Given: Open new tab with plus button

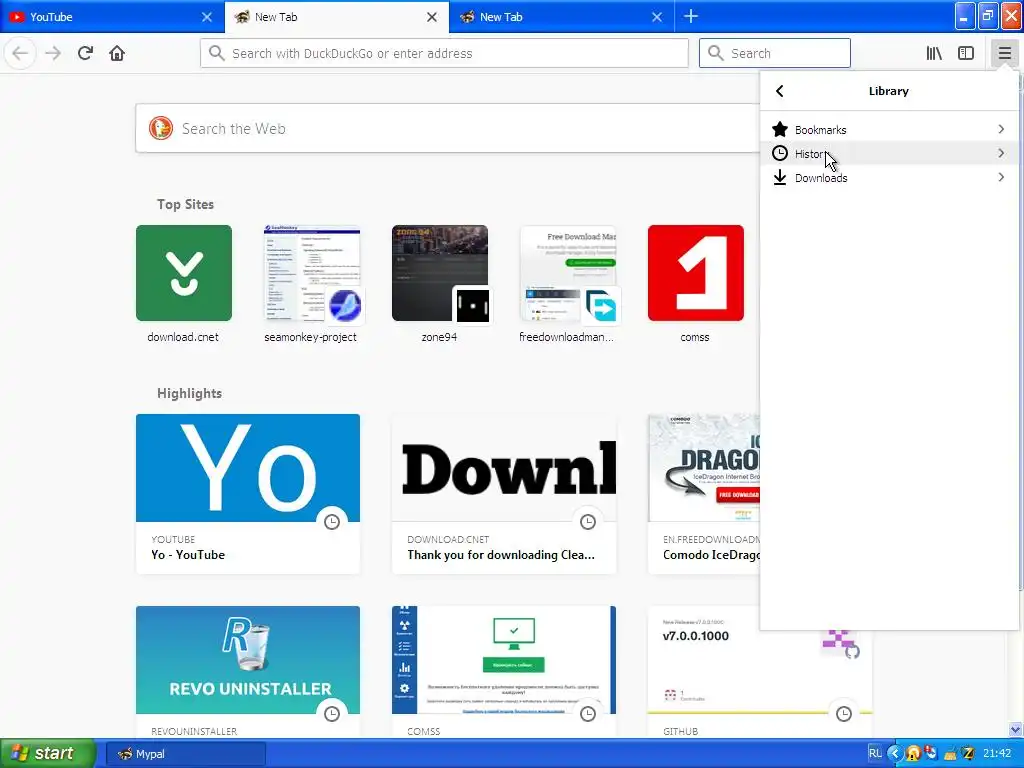Looking at the screenshot, I should pos(691,16).
